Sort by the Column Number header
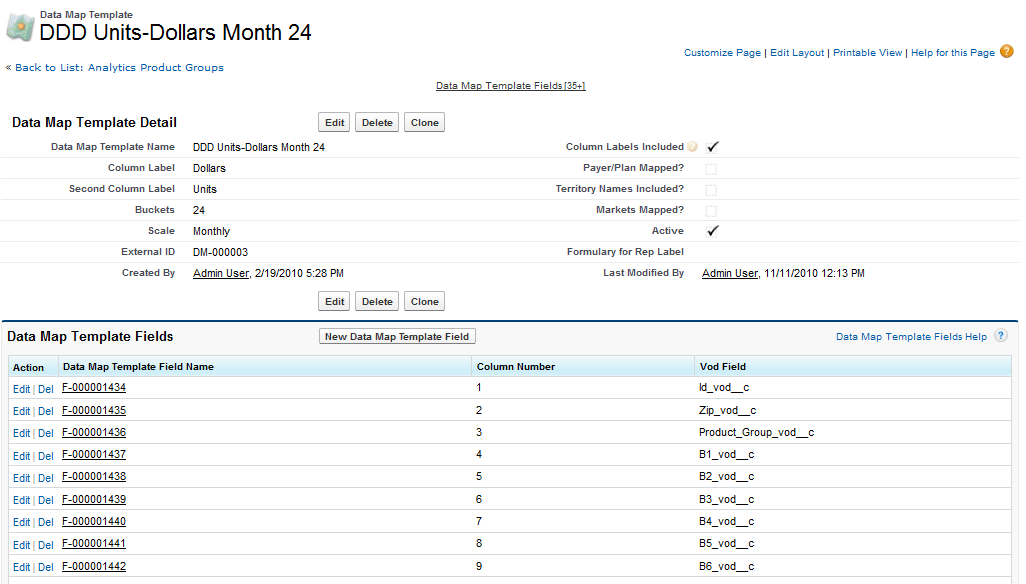 pyautogui.click(x=516, y=367)
